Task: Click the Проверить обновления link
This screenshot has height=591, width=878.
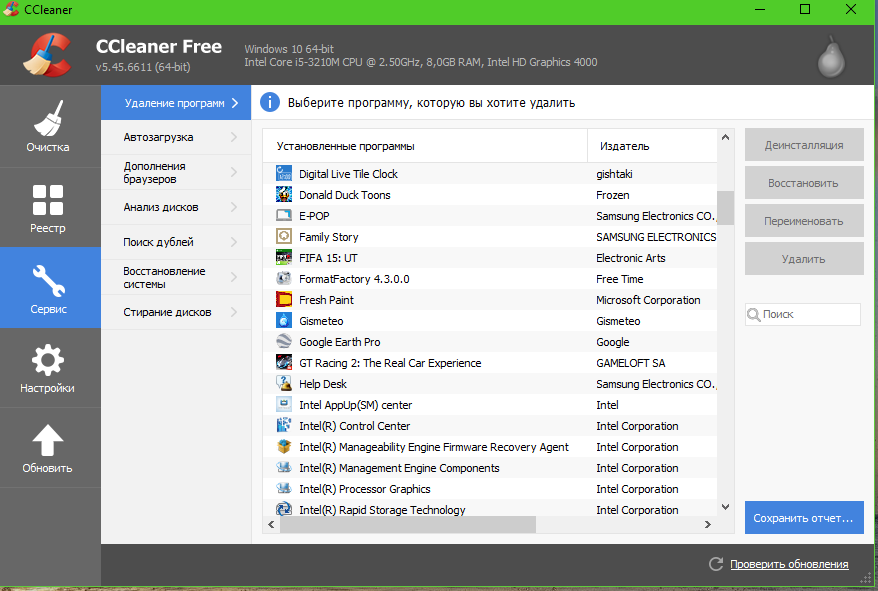Action: click(x=789, y=564)
